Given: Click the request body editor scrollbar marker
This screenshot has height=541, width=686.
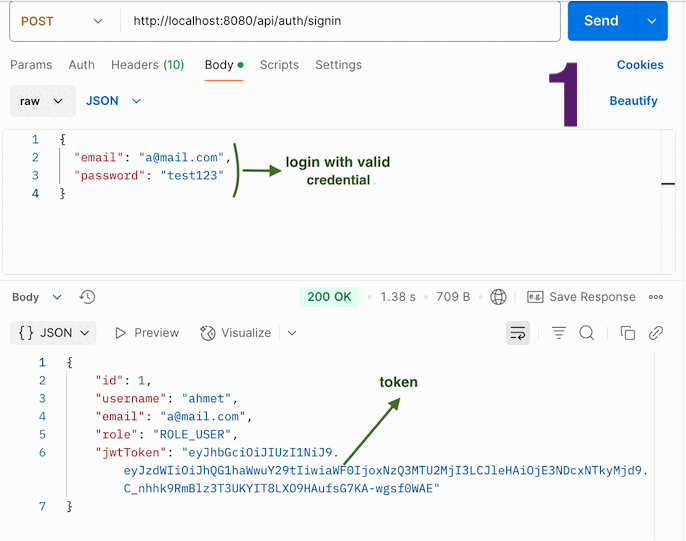Looking at the screenshot, I should coord(668,184).
